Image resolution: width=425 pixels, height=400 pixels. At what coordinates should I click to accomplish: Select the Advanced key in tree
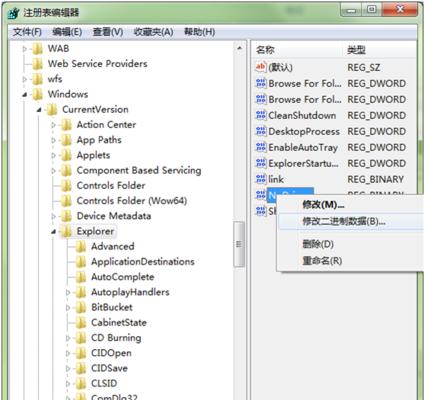[x=113, y=246]
